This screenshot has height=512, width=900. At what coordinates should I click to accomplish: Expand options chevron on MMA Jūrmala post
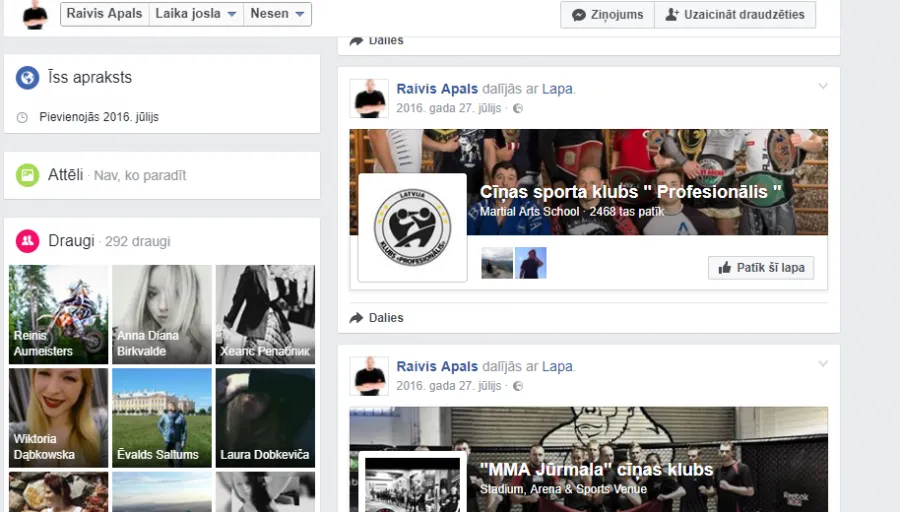pos(823,364)
